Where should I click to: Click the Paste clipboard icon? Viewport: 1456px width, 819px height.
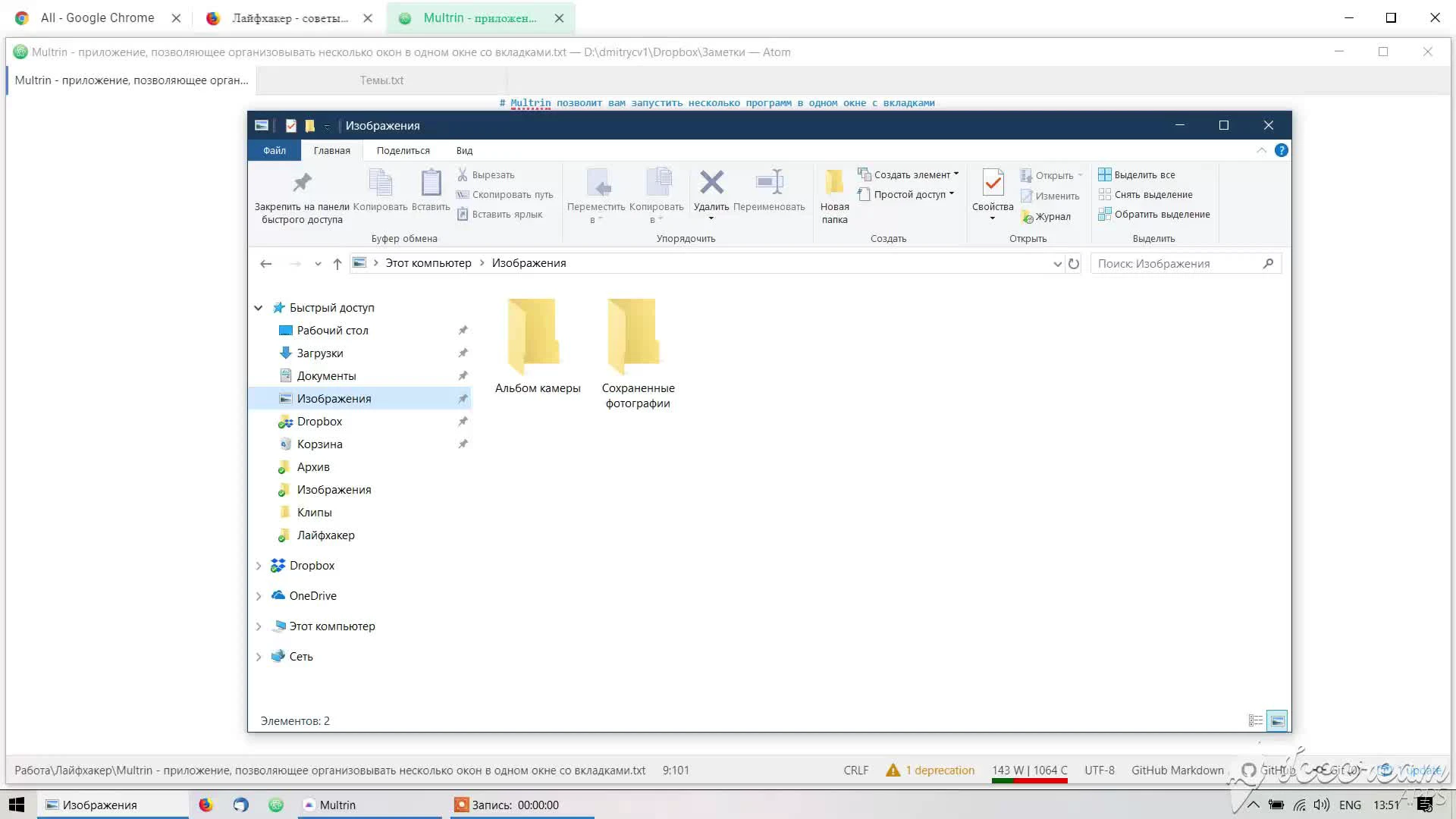431,183
